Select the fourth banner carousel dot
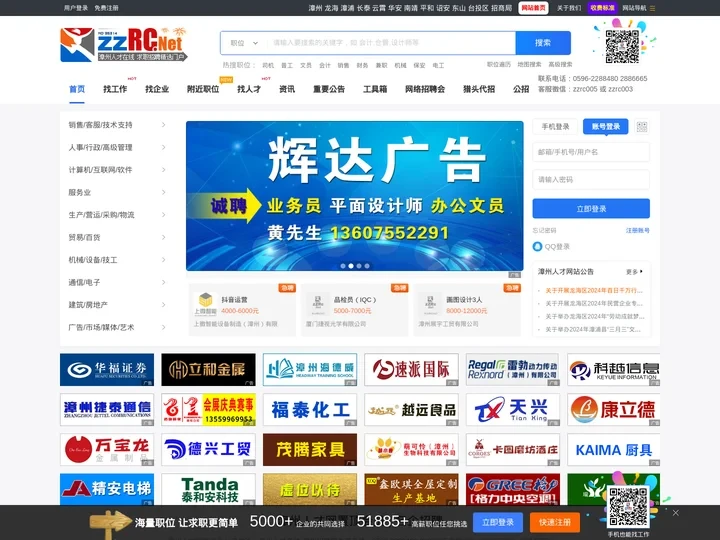The image size is (720, 540). tap(367, 266)
